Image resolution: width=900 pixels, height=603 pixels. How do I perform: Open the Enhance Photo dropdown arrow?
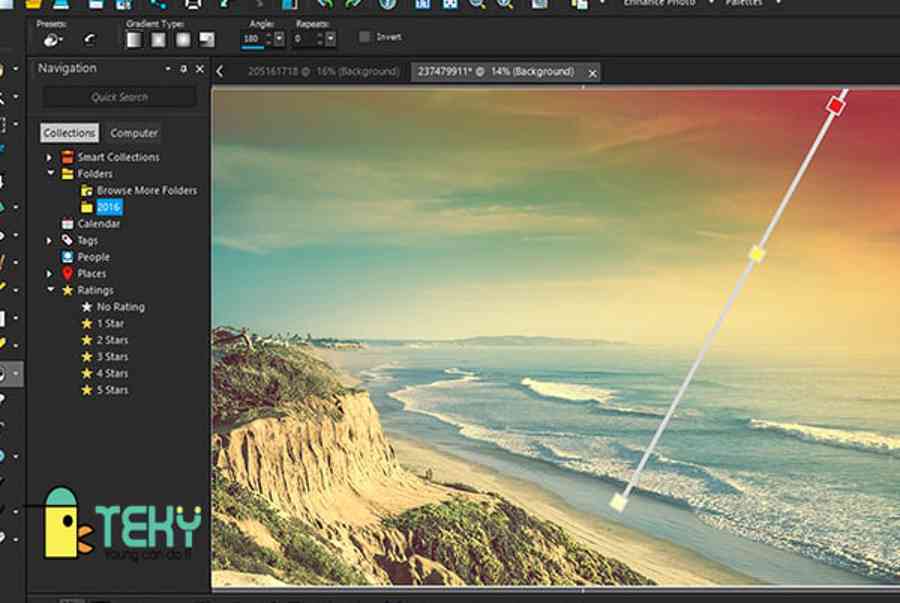point(711,3)
